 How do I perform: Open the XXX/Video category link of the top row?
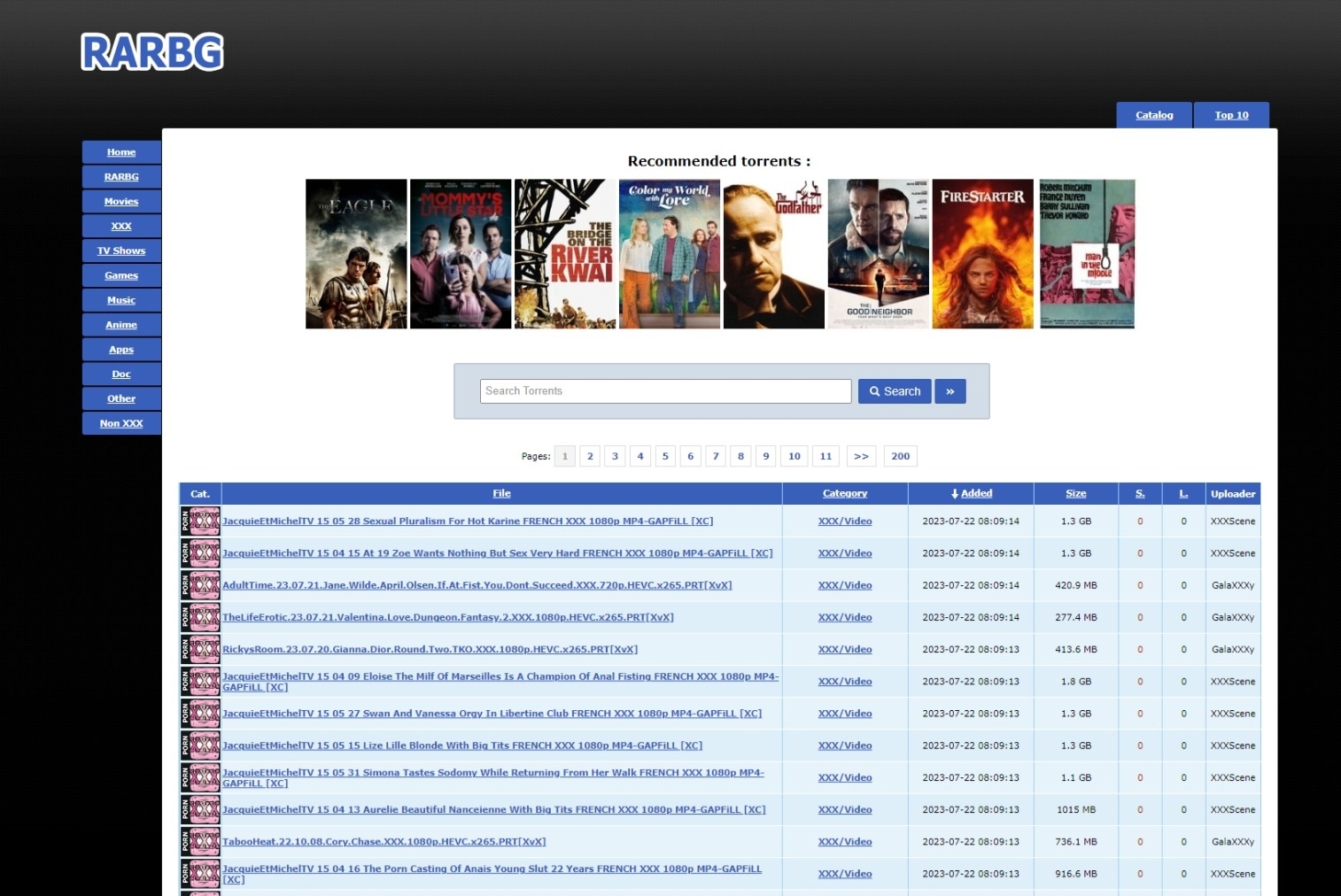coord(843,521)
